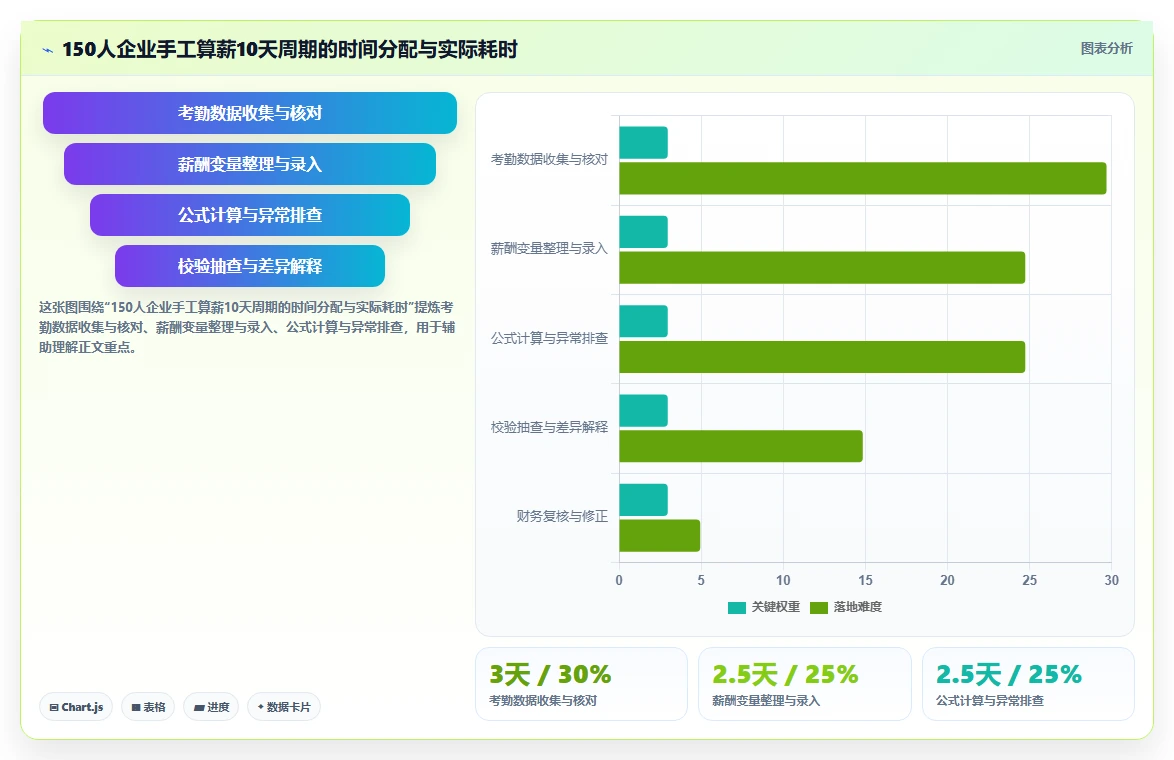The height and width of the screenshot is (760, 1174).
Task: Click the description paragraph starting 这张图围绕
Action: tap(247, 327)
